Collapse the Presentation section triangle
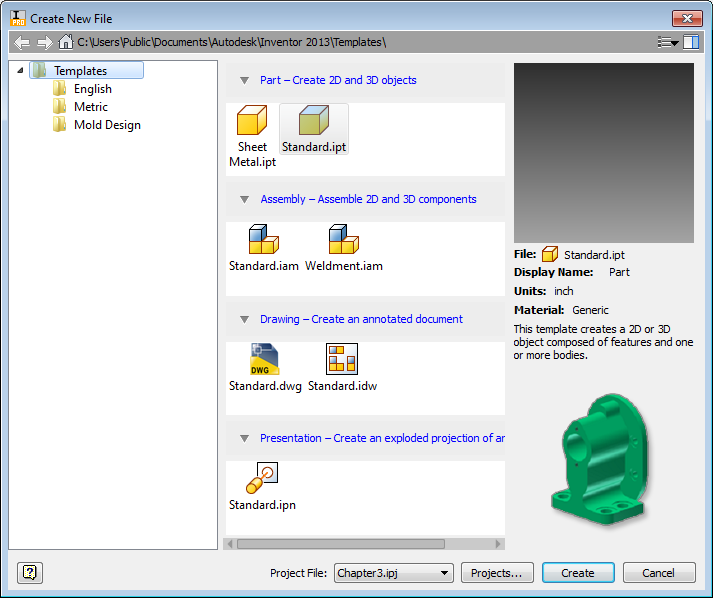Viewport: 713px width, 598px height. coord(244,439)
